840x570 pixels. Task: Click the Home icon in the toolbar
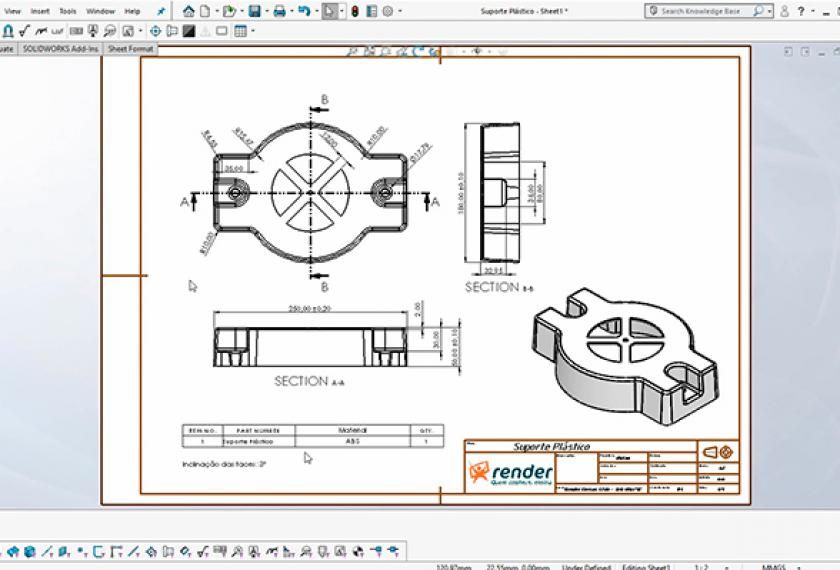point(189,11)
